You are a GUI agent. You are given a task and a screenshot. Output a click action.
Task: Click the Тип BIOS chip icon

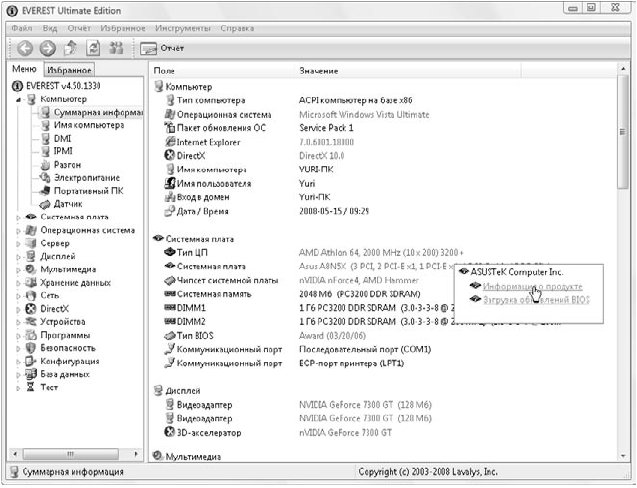coord(169,336)
